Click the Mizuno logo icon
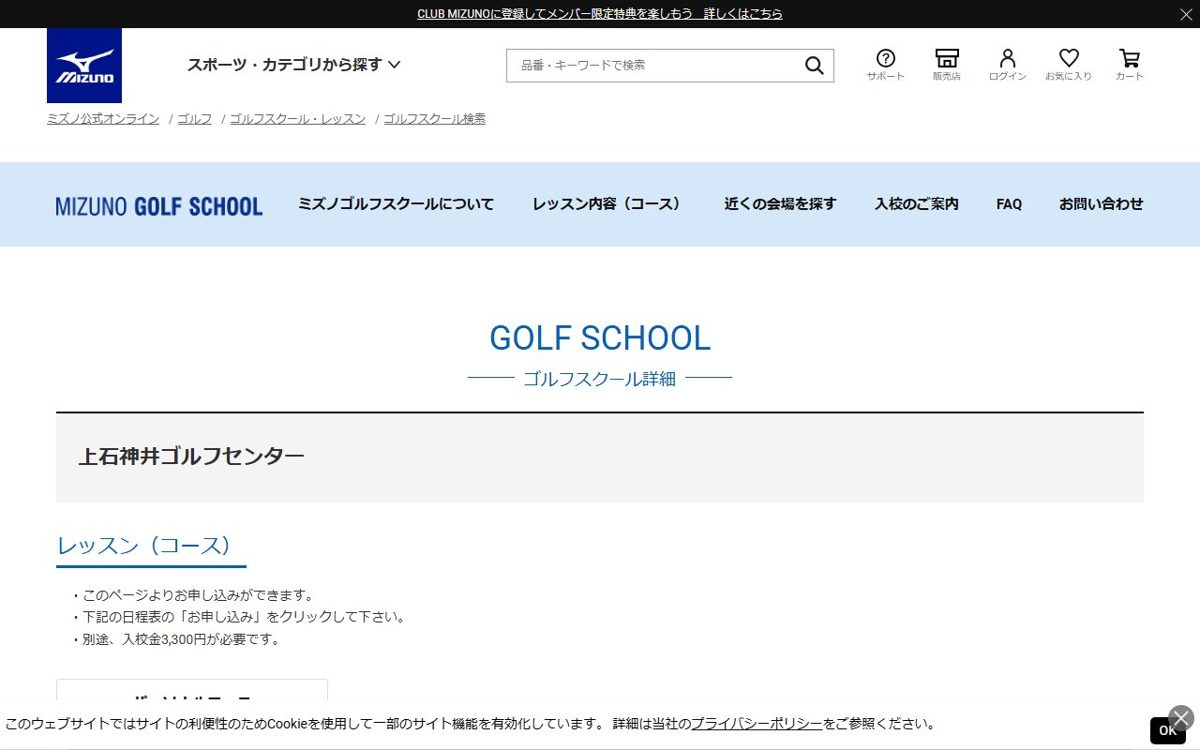Screen dimensions: 1200x750 pyautogui.click(x=84, y=65)
